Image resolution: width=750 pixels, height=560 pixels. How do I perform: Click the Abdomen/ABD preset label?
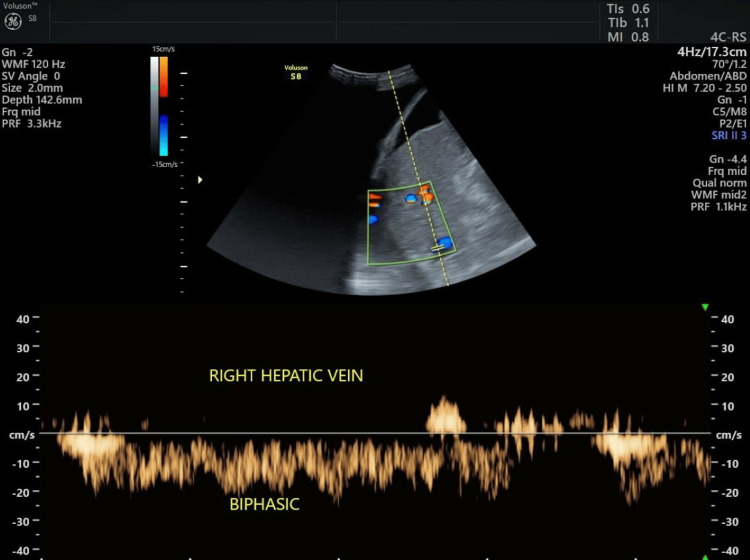(x=708, y=76)
